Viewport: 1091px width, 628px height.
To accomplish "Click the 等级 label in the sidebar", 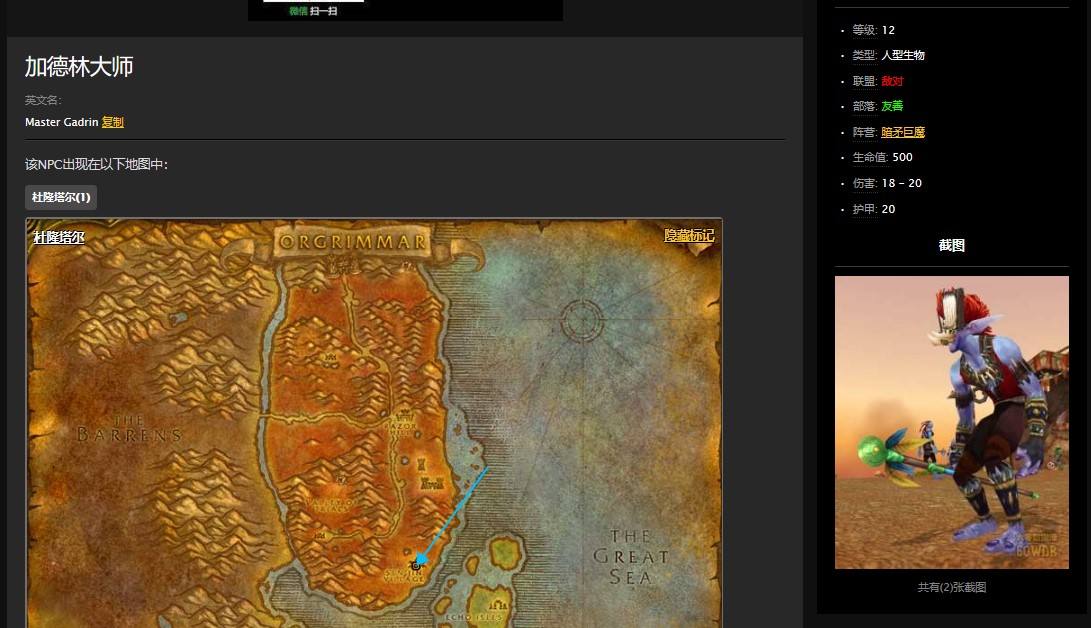I will point(864,30).
